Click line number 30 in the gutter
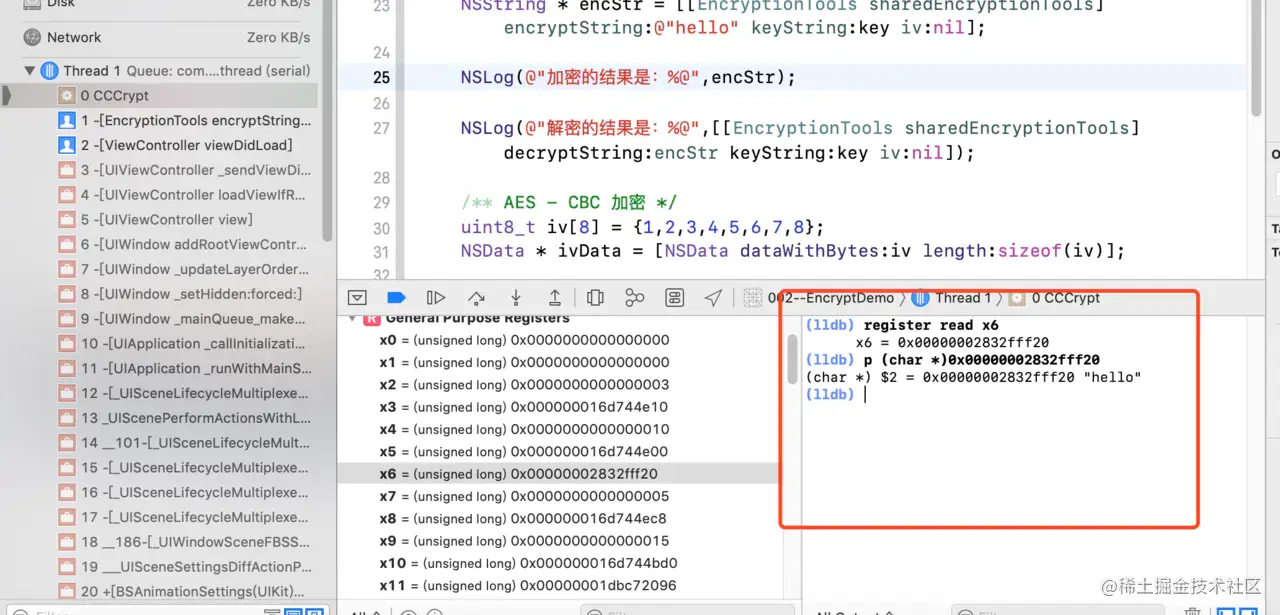The image size is (1280, 615). pos(381,228)
